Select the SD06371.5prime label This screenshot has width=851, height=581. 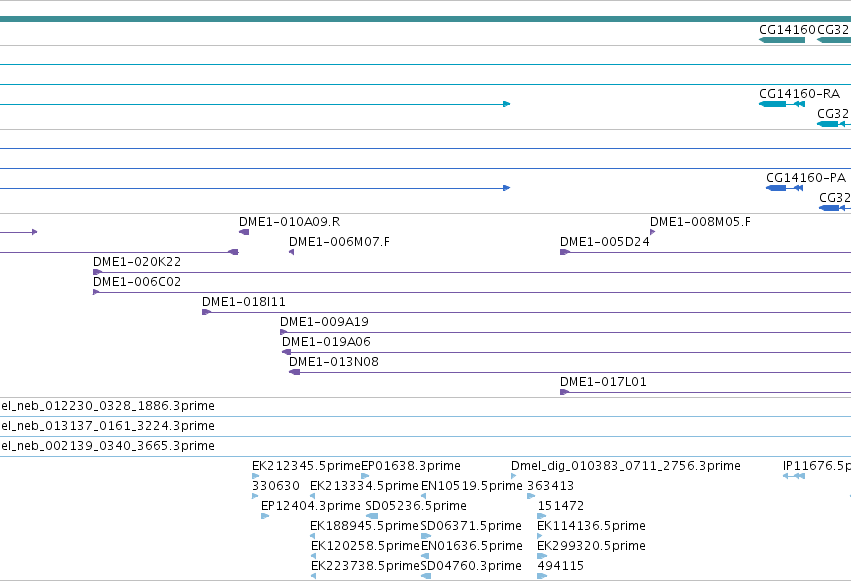[471, 526]
